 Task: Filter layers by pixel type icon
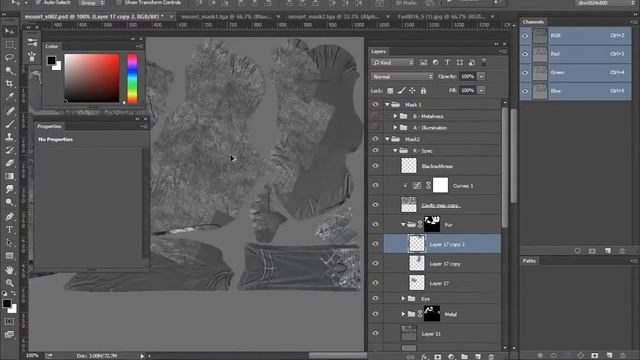(423, 62)
